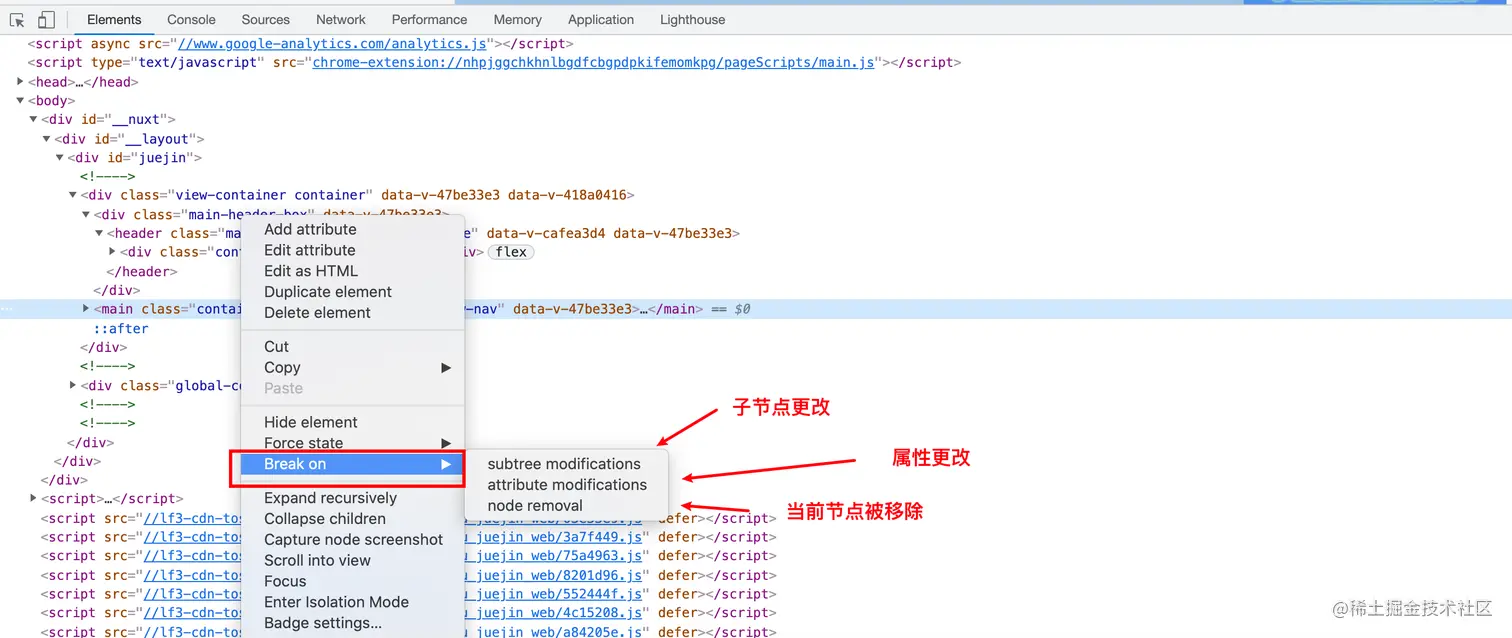Collapse the view-container div node
This screenshot has height=638, width=1512.
[73, 196]
